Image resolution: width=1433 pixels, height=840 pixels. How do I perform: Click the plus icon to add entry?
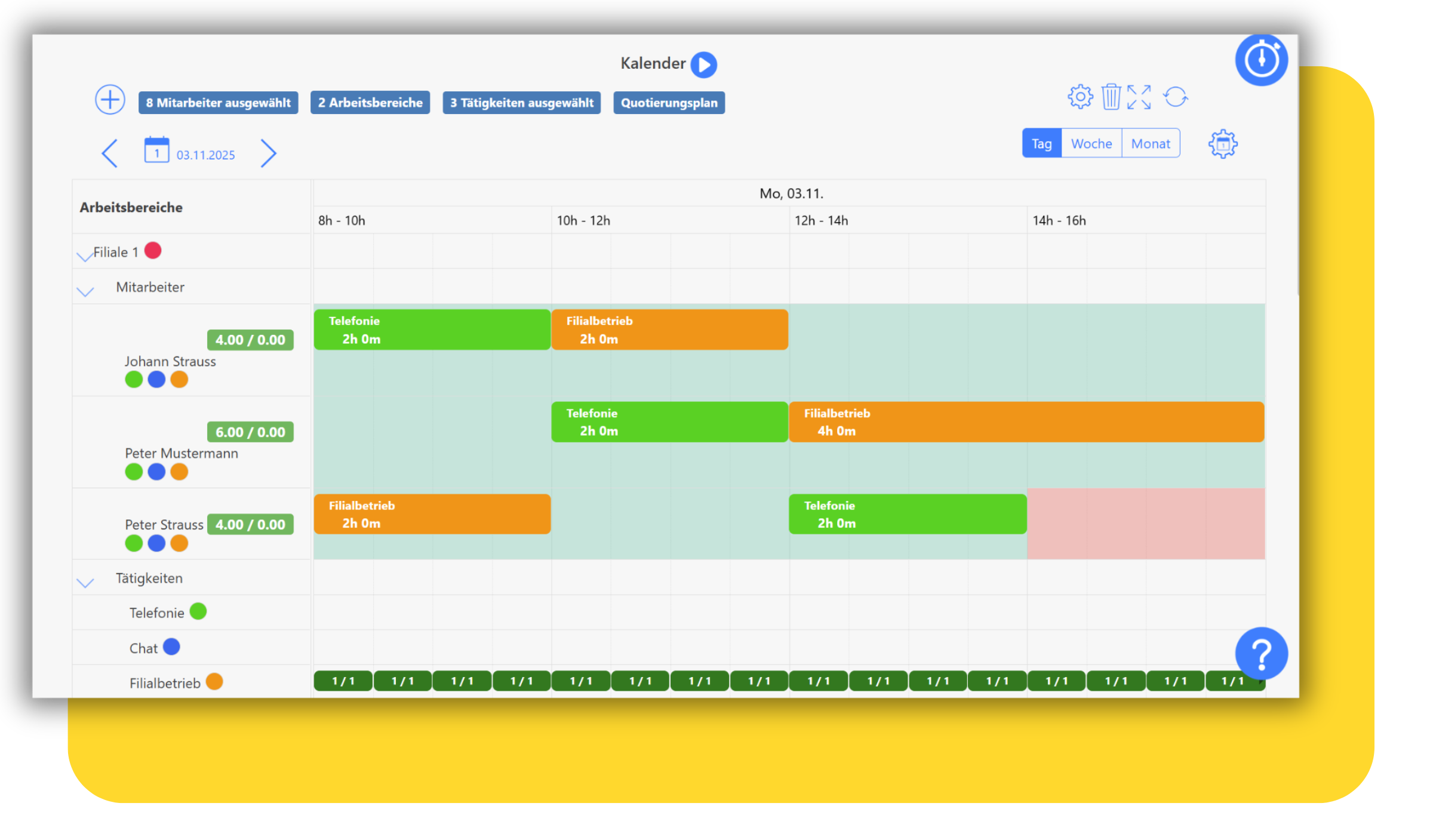110,100
